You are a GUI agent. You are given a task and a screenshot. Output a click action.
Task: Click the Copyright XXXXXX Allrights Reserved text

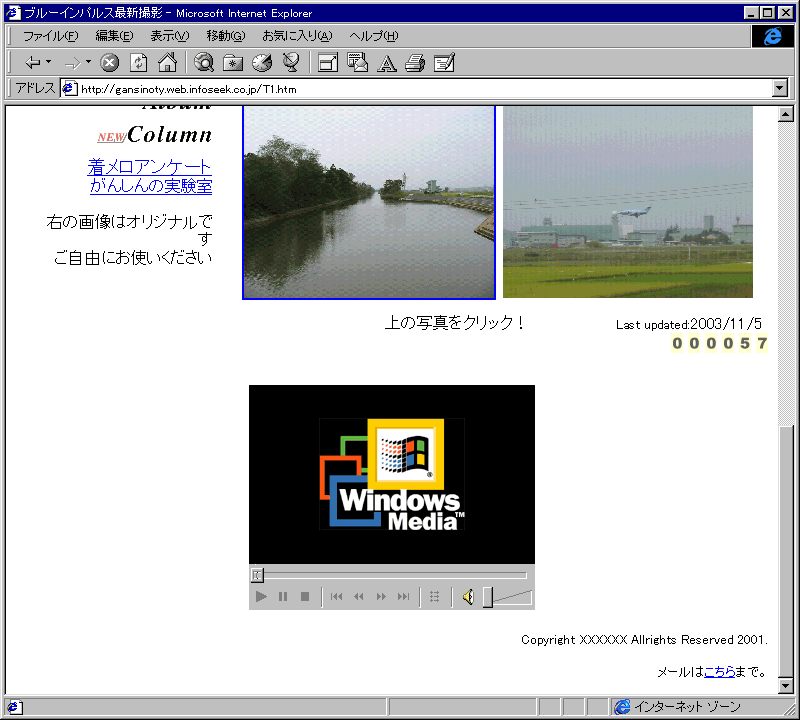click(644, 640)
